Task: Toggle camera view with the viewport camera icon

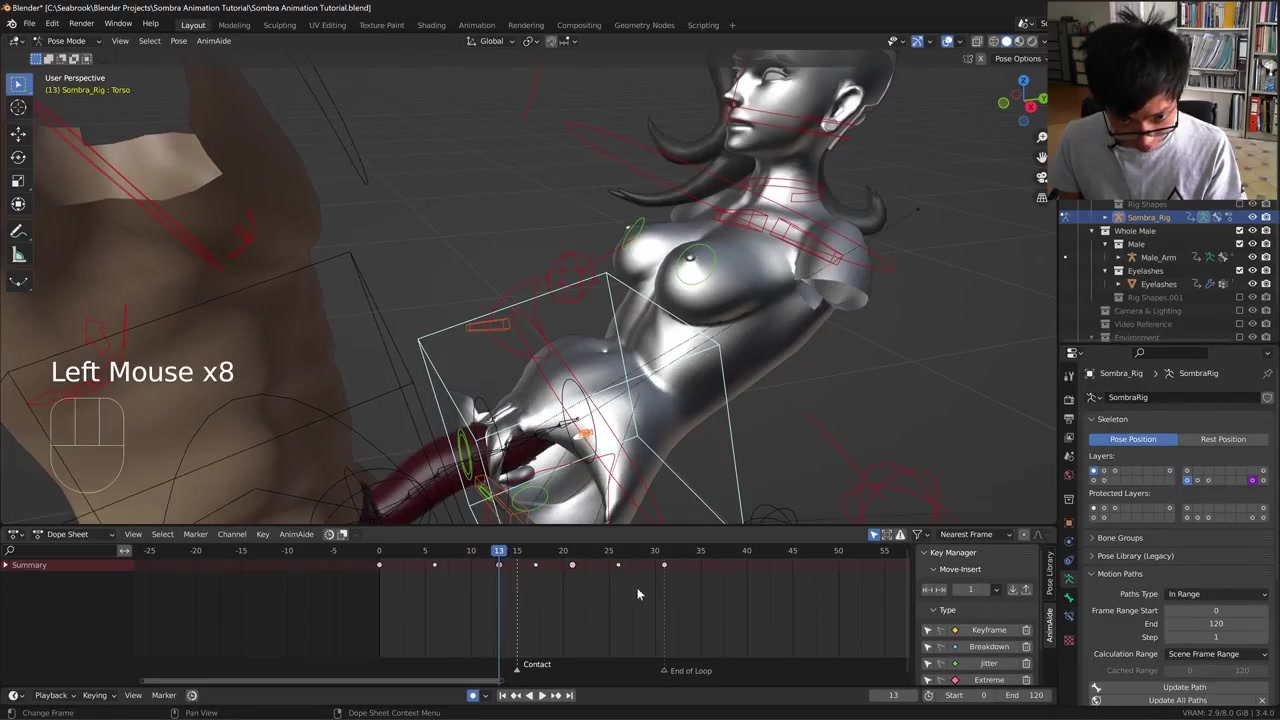Action: pos(1042,177)
